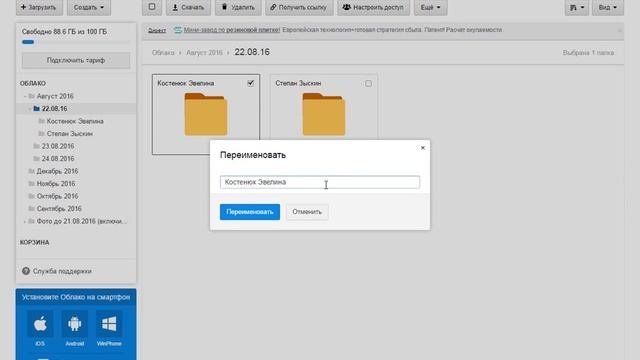
Task: Click the rename text input field
Action: tap(320, 182)
